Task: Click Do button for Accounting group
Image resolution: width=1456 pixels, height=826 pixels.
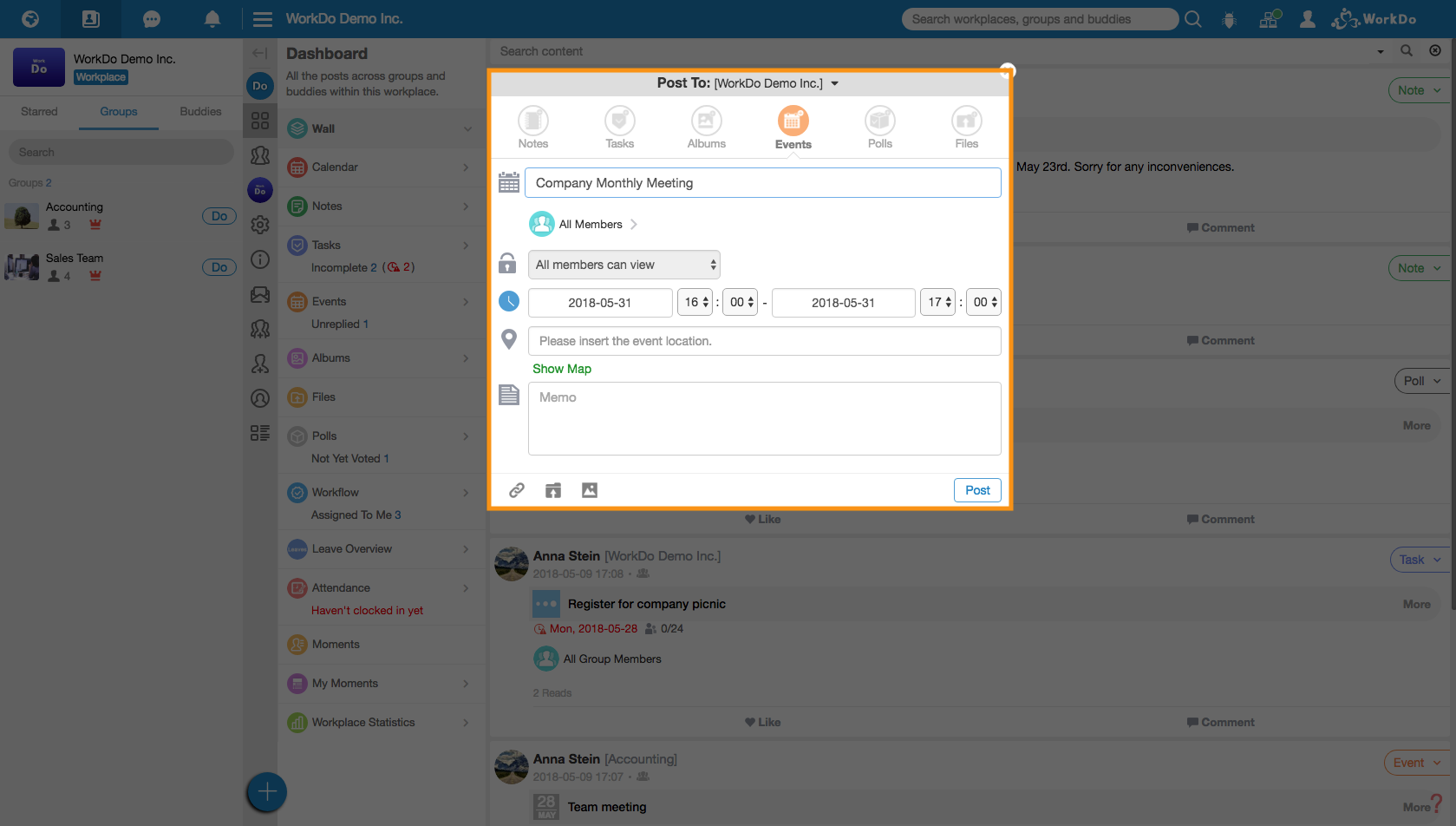Action: coord(219,216)
